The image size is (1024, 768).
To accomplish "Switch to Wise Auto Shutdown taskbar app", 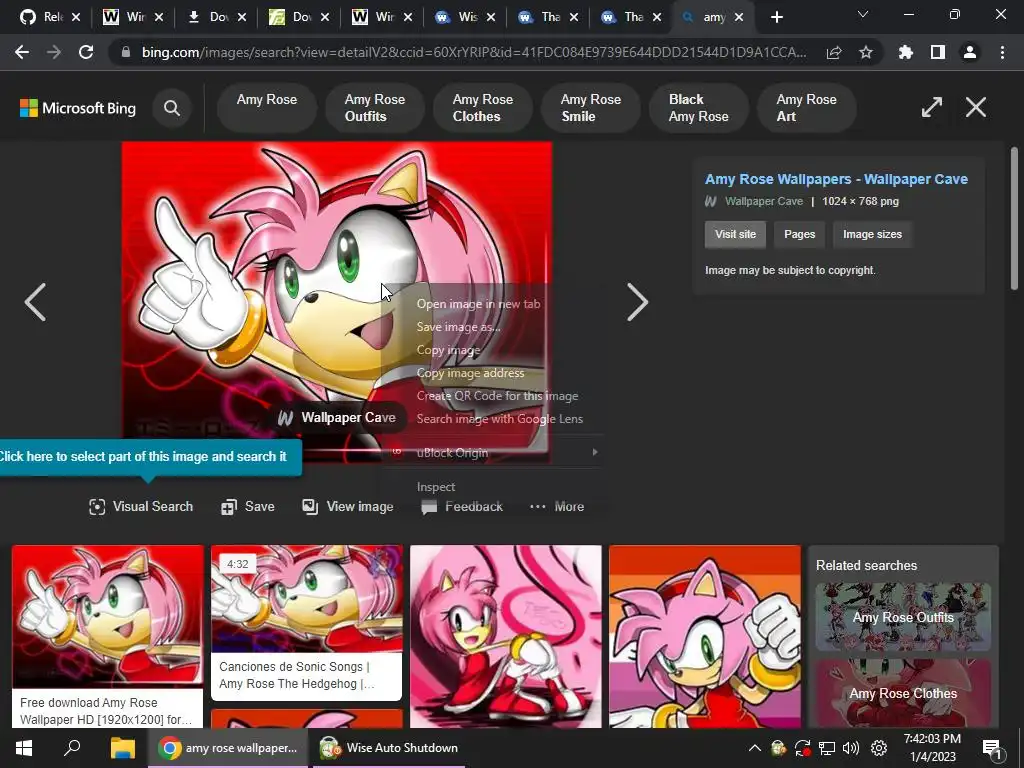I will (389, 748).
